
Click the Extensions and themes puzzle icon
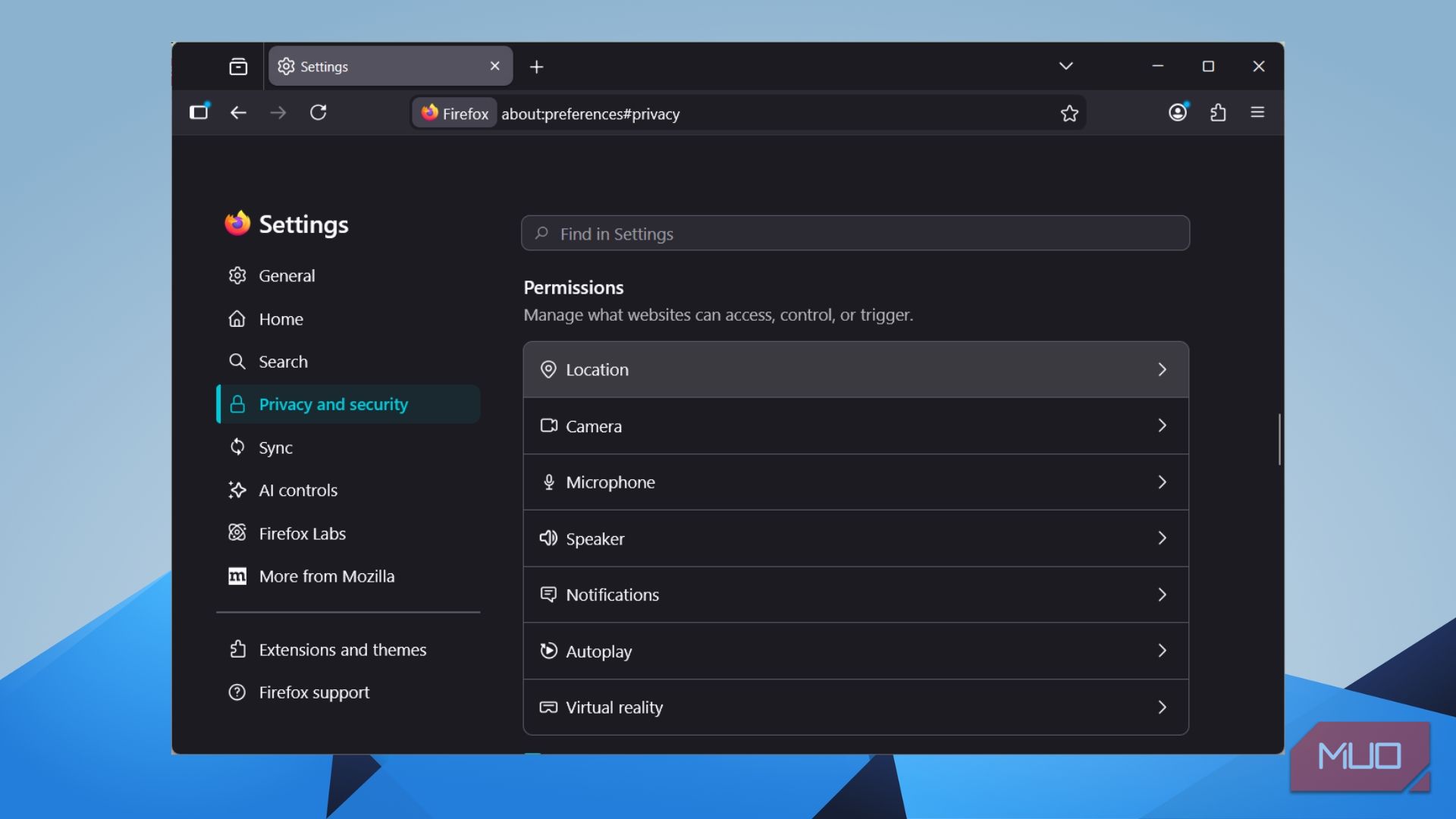(237, 649)
